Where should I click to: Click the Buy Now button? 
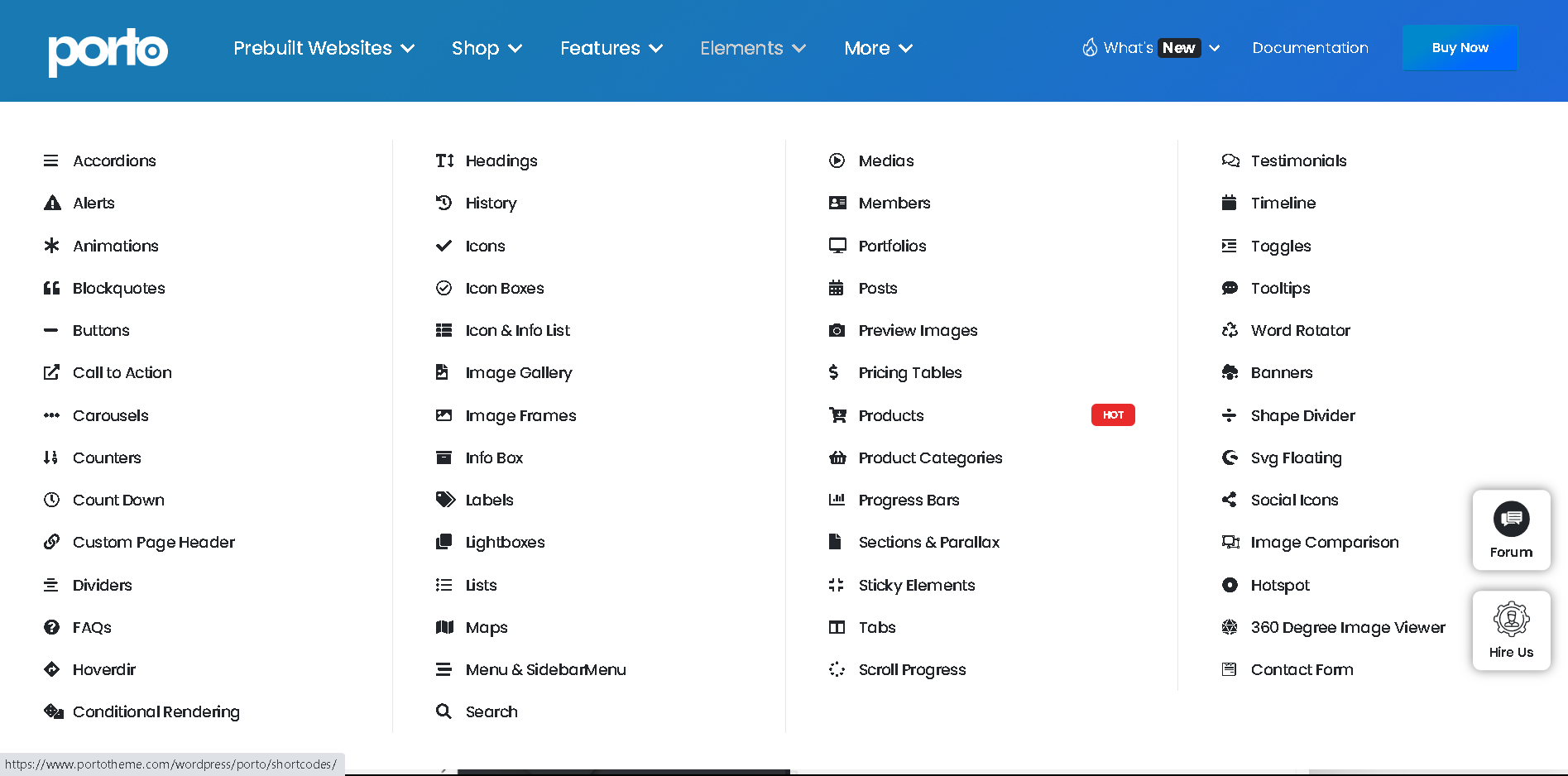1460,48
